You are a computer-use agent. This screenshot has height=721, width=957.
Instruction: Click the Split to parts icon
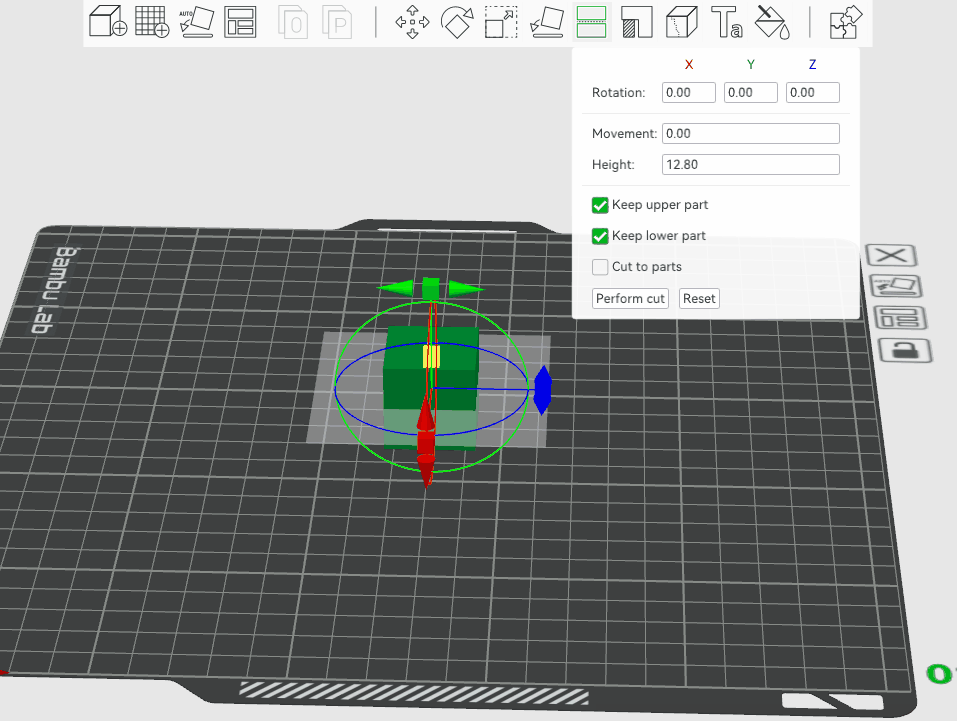(x=338, y=23)
